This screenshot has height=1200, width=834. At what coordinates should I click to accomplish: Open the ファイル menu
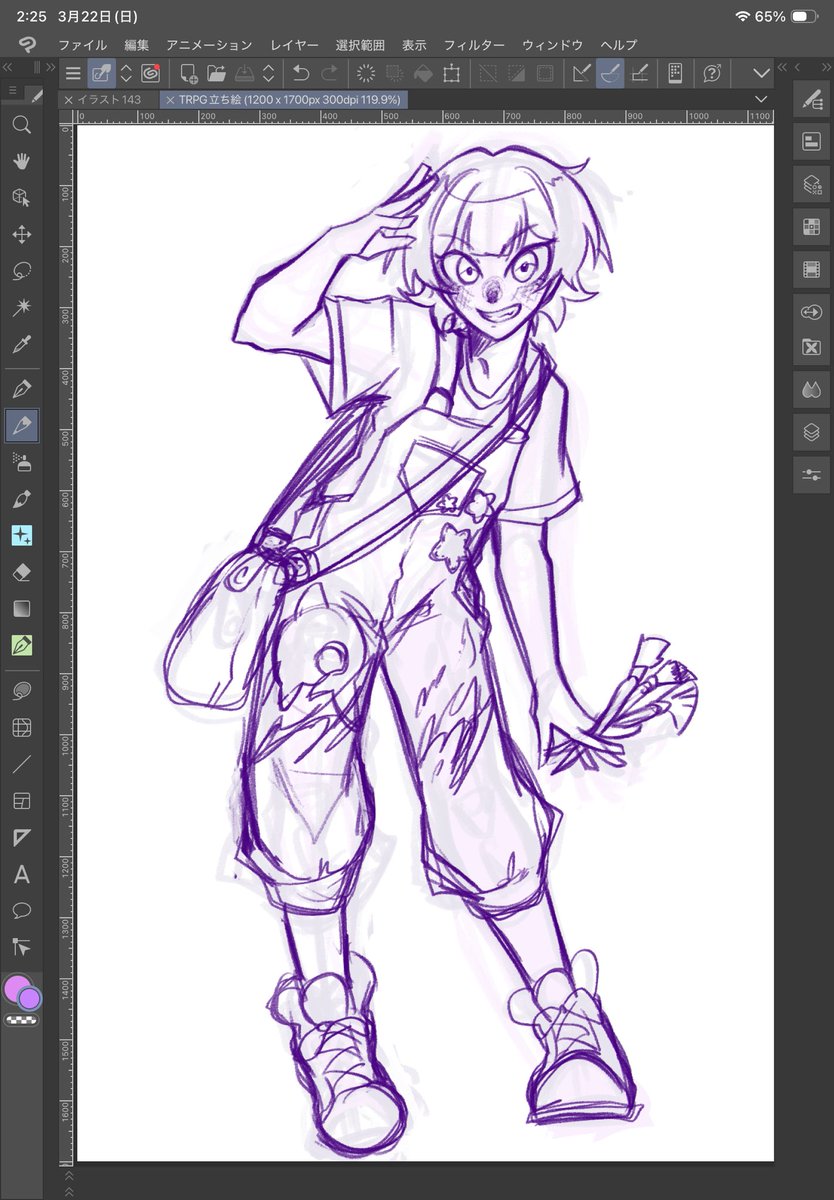[83, 45]
